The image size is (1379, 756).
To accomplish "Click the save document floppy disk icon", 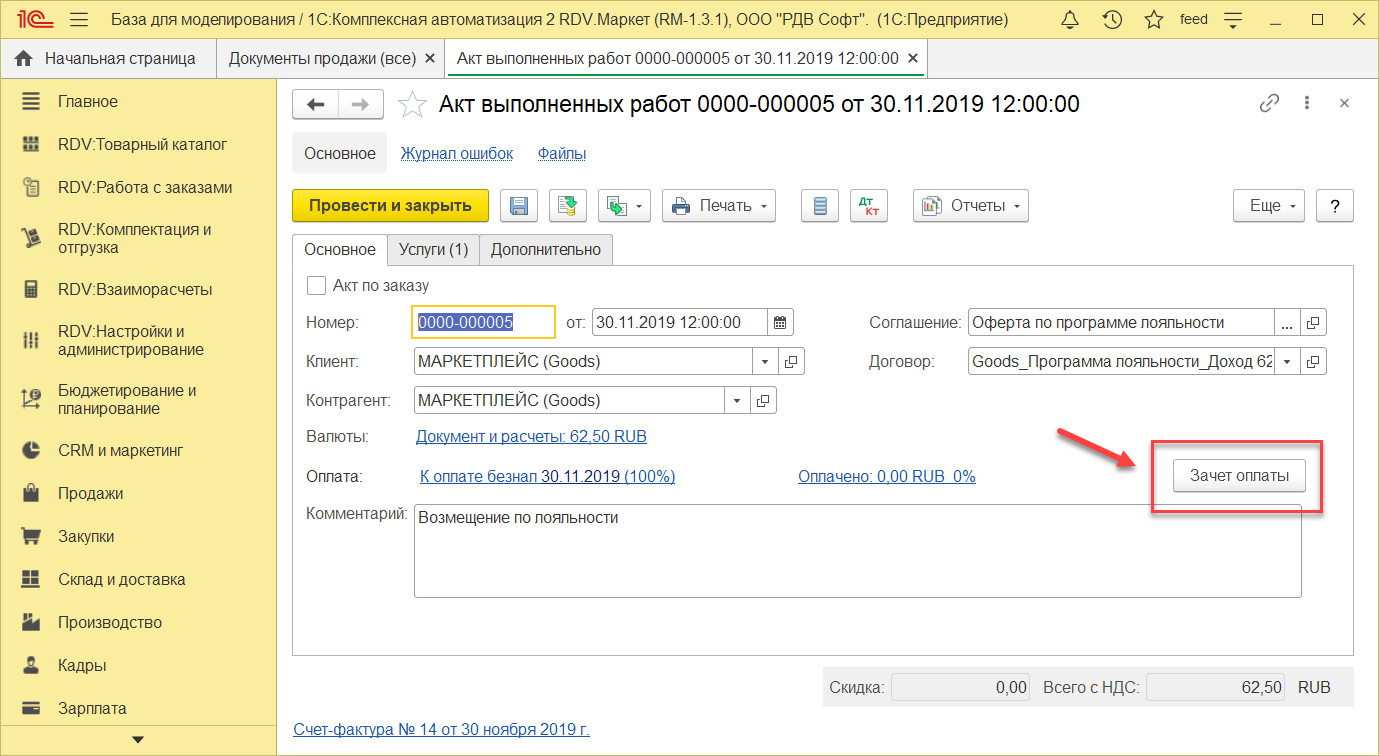I will [519, 206].
